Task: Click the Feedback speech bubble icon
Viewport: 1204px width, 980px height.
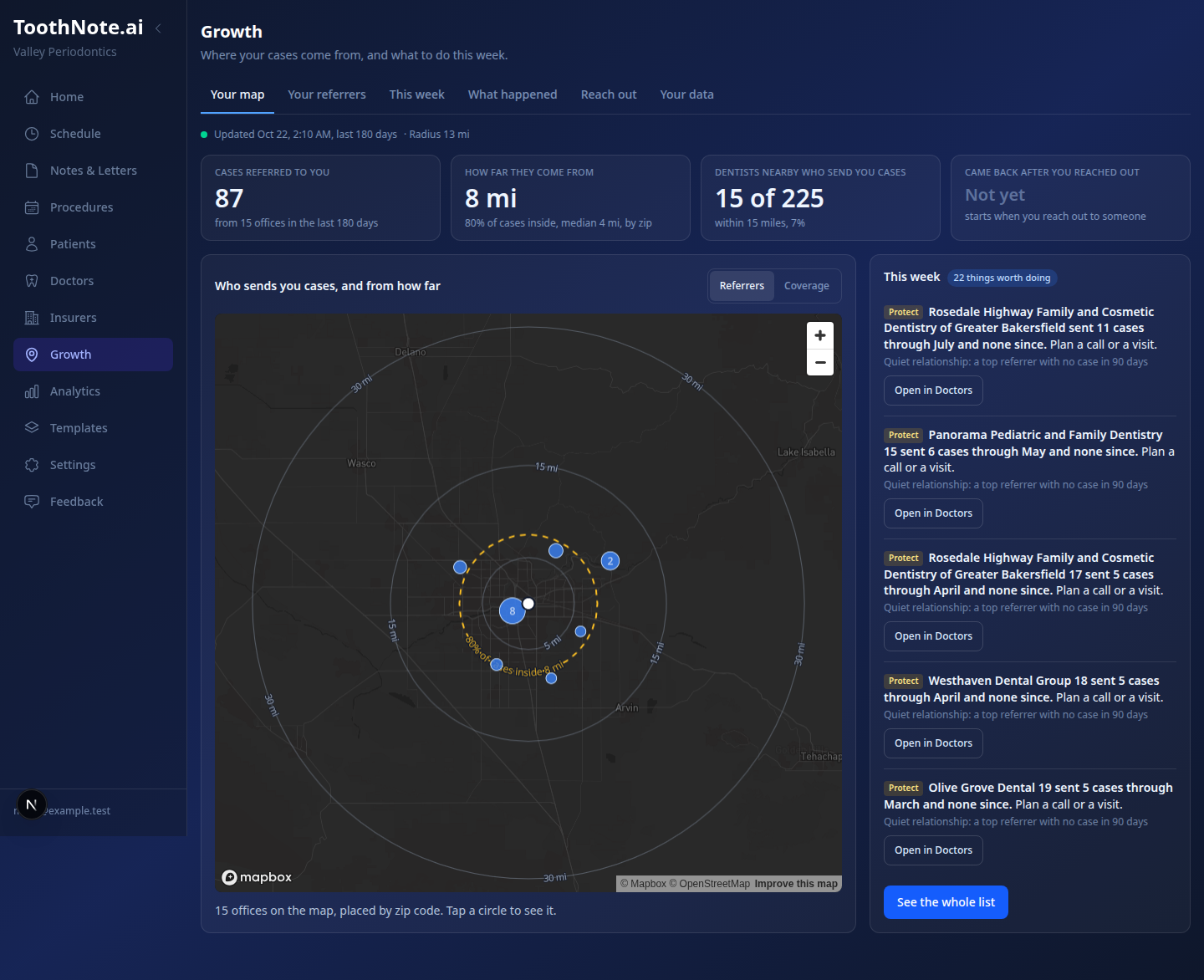Action: click(32, 502)
